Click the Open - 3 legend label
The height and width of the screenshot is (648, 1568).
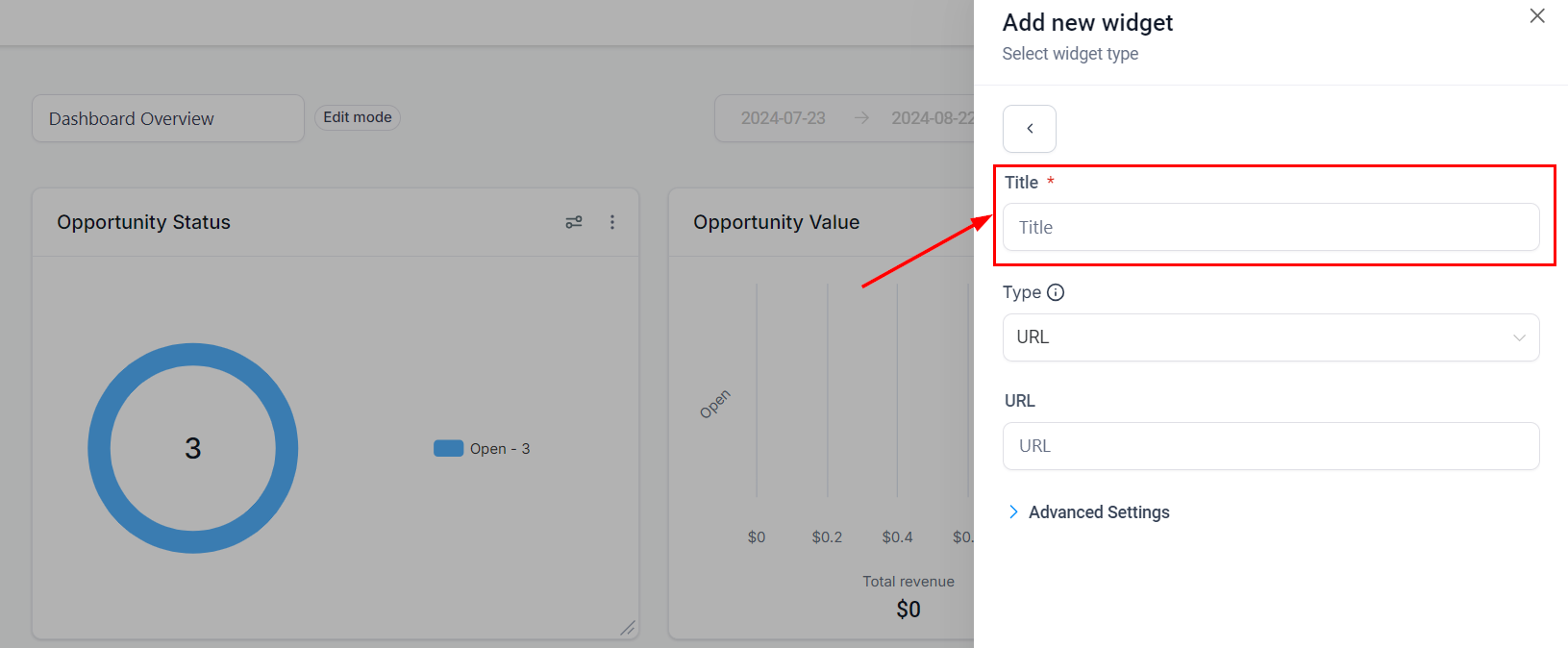tap(500, 449)
